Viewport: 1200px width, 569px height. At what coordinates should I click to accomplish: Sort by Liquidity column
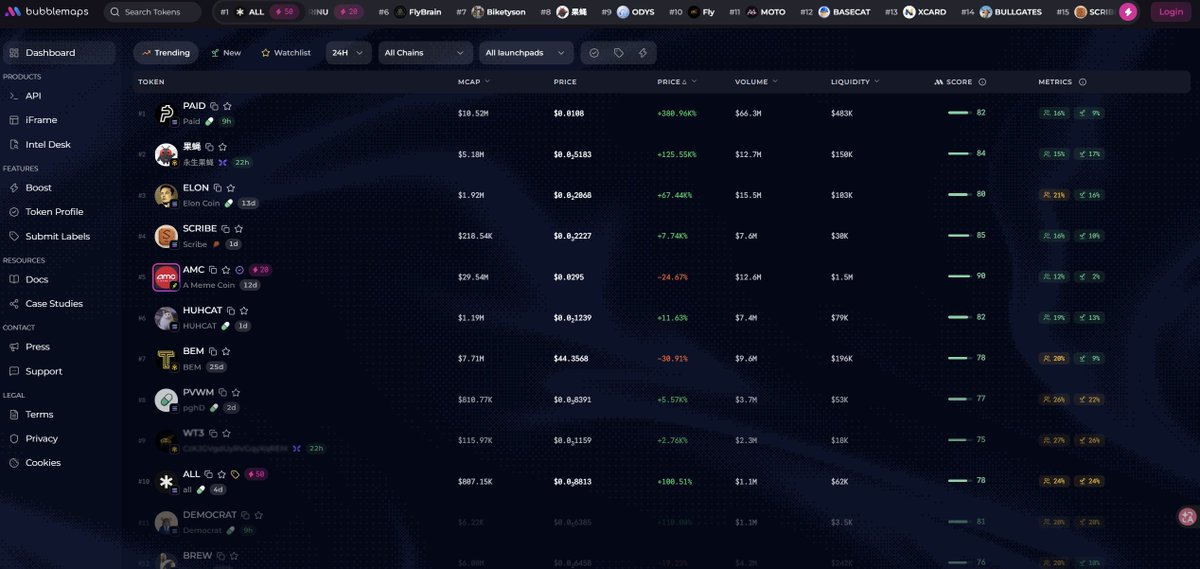[x=855, y=82]
